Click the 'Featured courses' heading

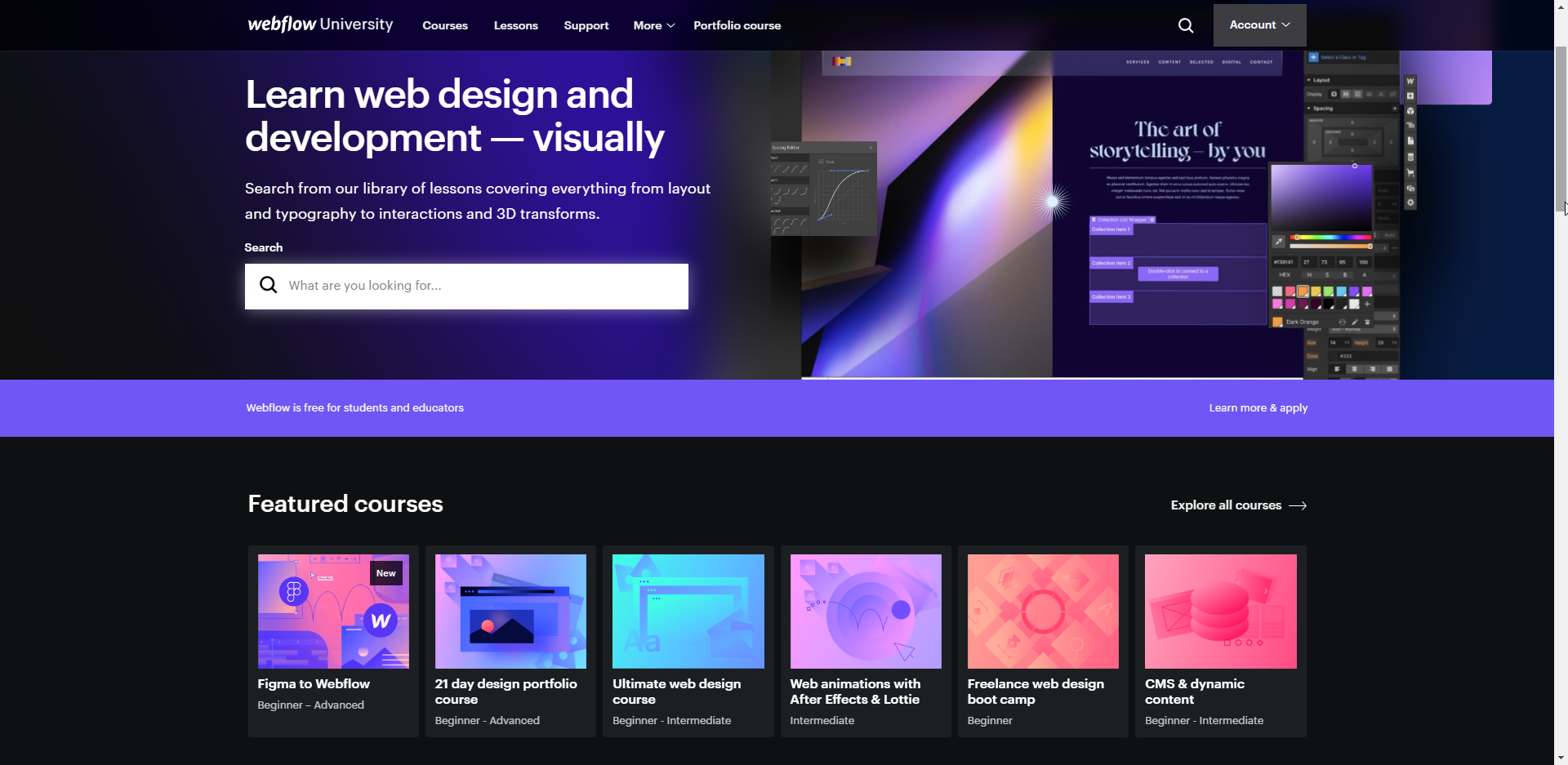point(345,504)
